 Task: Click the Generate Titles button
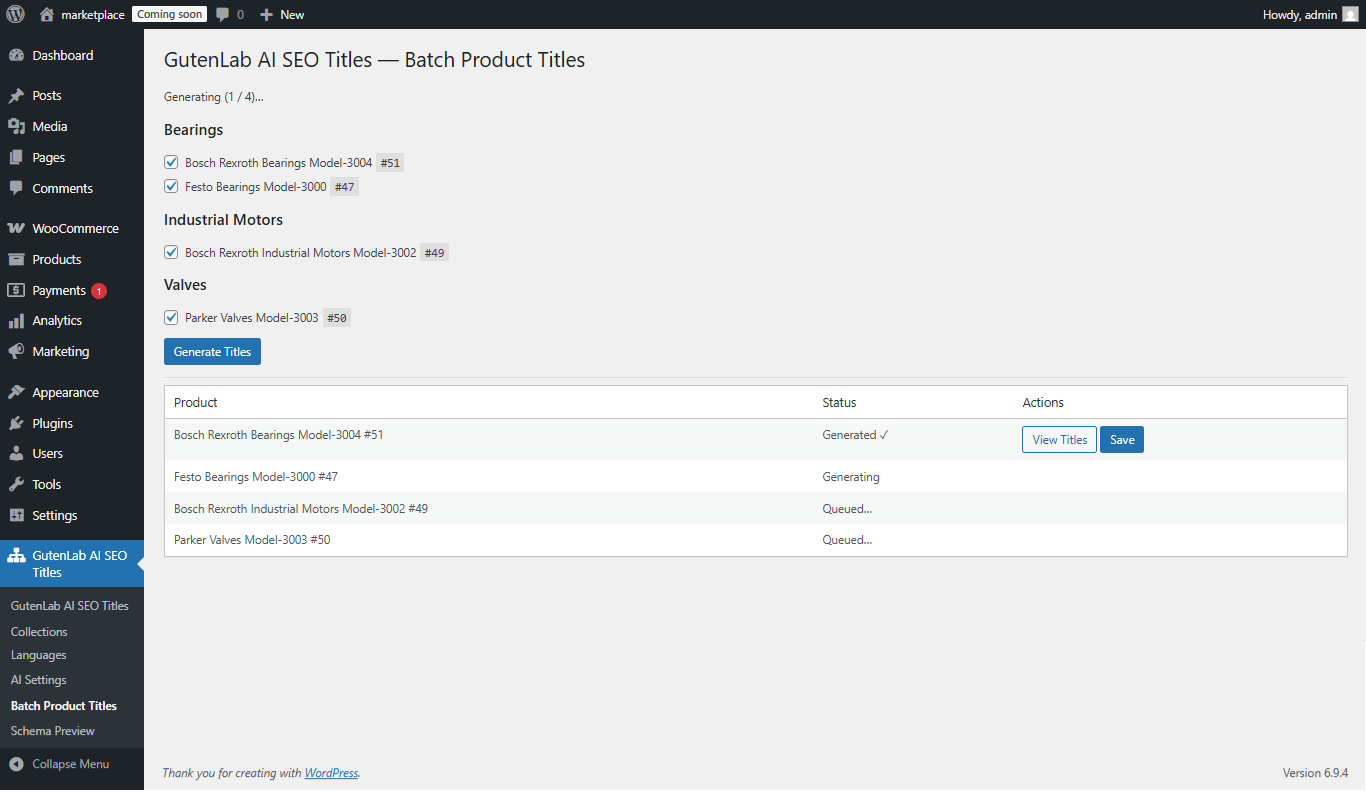[x=212, y=352]
